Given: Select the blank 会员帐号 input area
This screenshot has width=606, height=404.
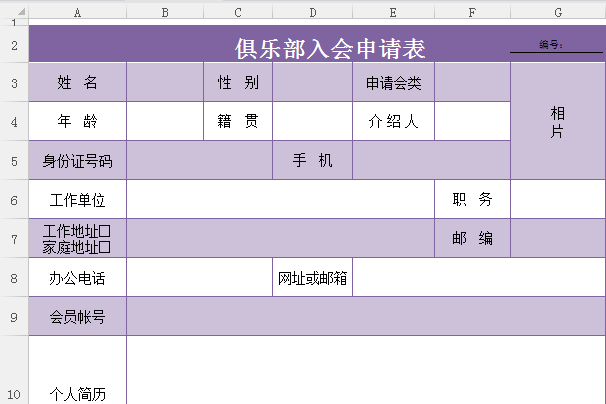Looking at the screenshot, I should (366, 317).
